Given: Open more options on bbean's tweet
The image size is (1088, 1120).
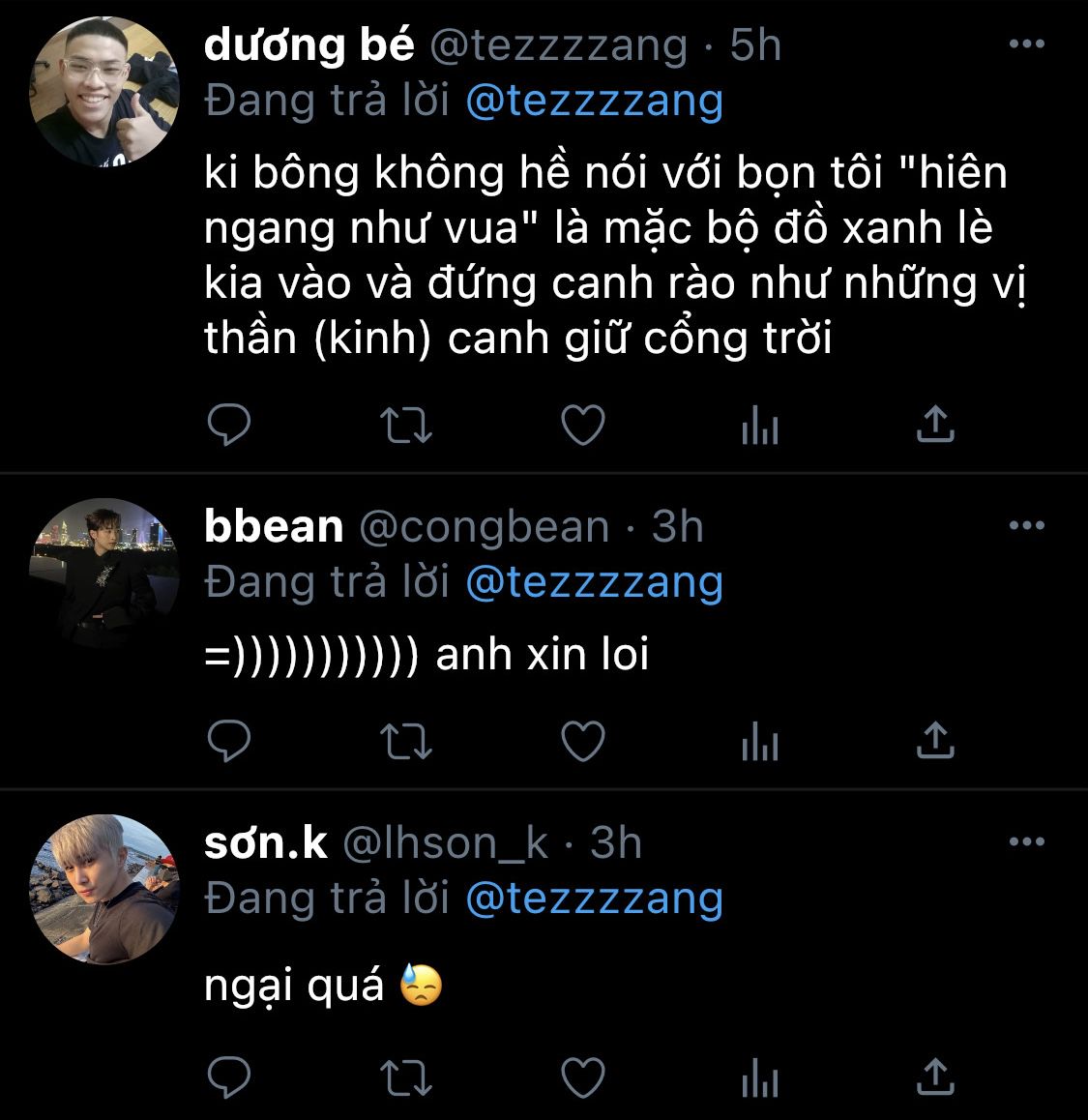Looking at the screenshot, I should 1026,526.
